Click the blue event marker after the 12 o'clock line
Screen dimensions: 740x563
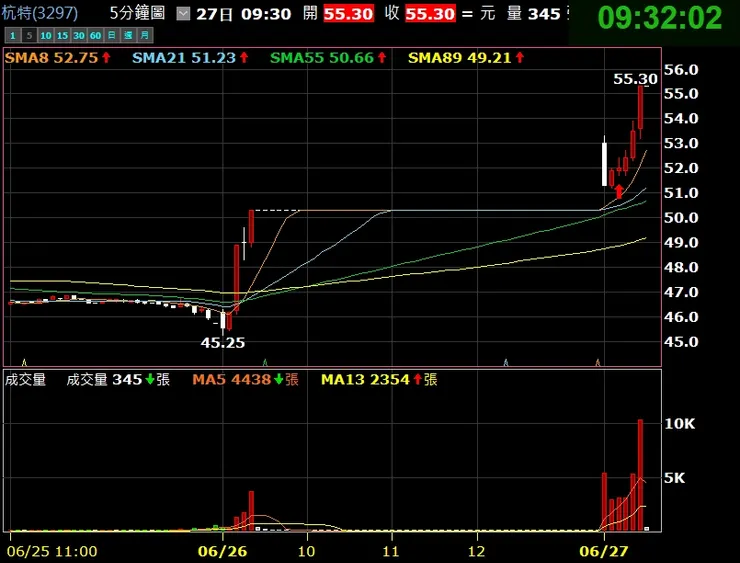point(506,362)
